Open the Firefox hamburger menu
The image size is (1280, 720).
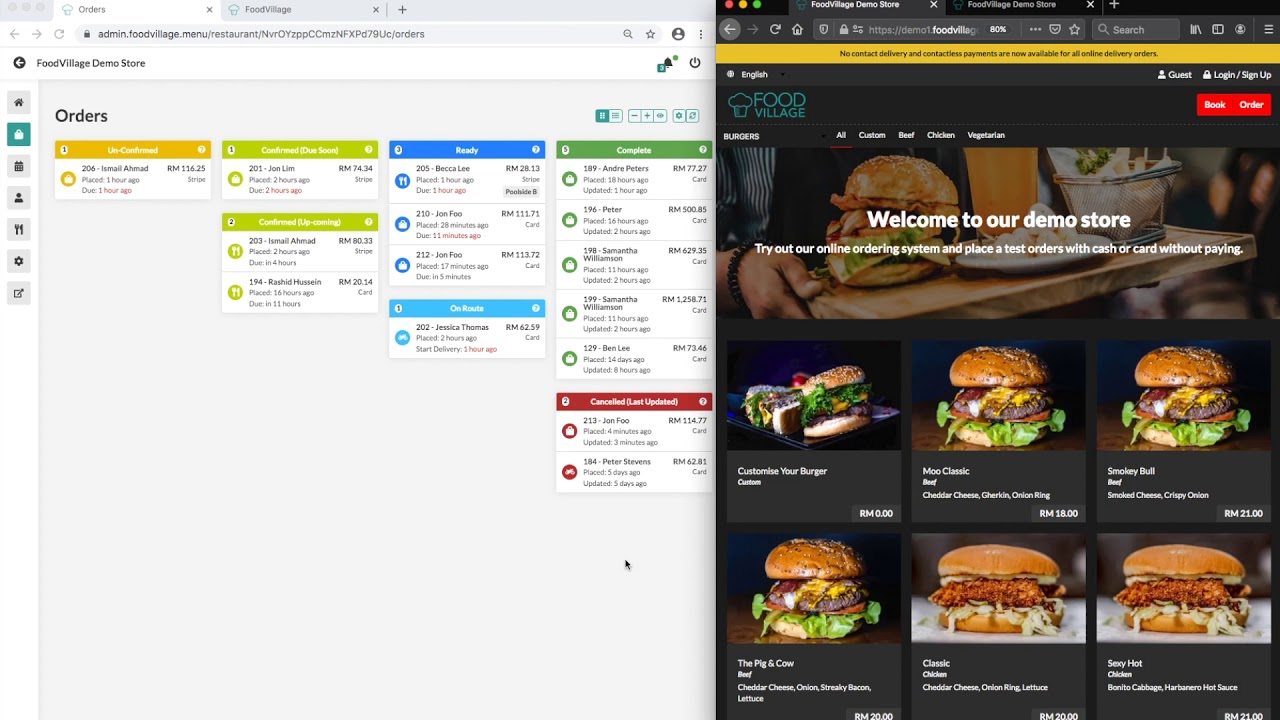(1268, 30)
